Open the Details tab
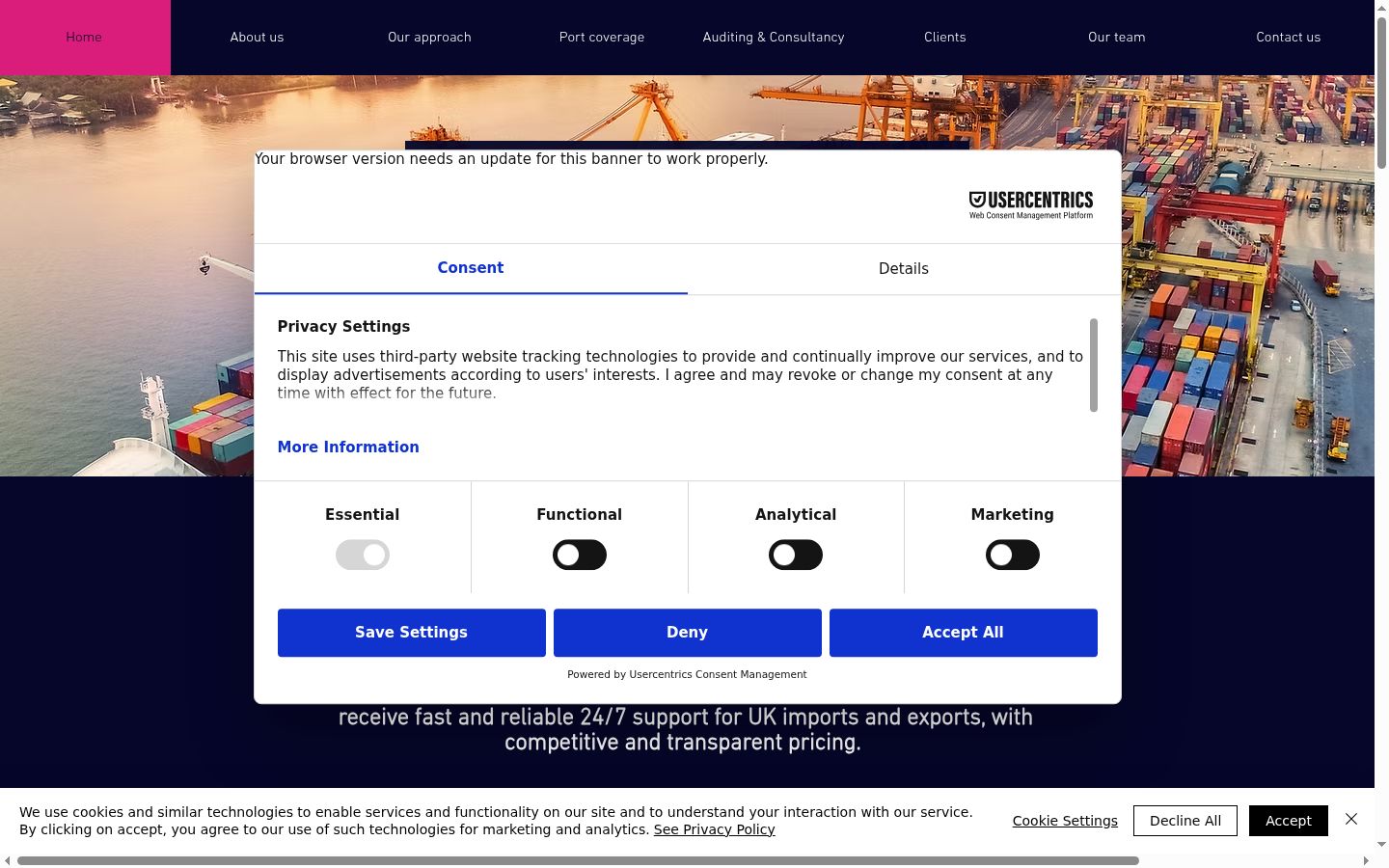 pyautogui.click(x=904, y=269)
